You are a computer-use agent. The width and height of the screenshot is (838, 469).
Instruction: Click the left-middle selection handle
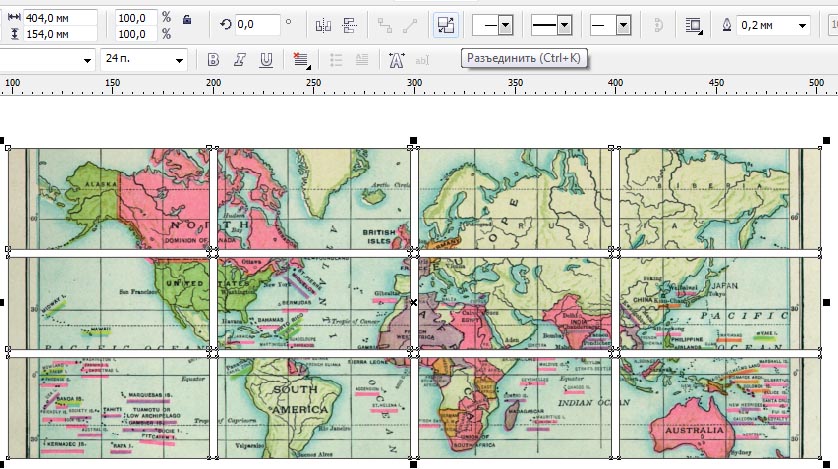click(x=2, y=302)
